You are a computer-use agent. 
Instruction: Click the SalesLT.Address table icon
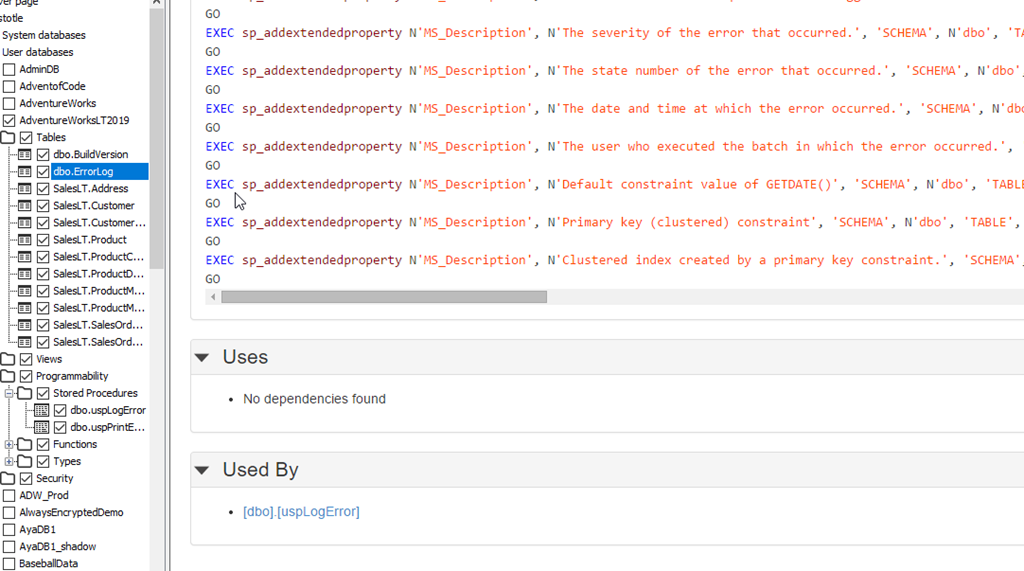click(25, 189)
